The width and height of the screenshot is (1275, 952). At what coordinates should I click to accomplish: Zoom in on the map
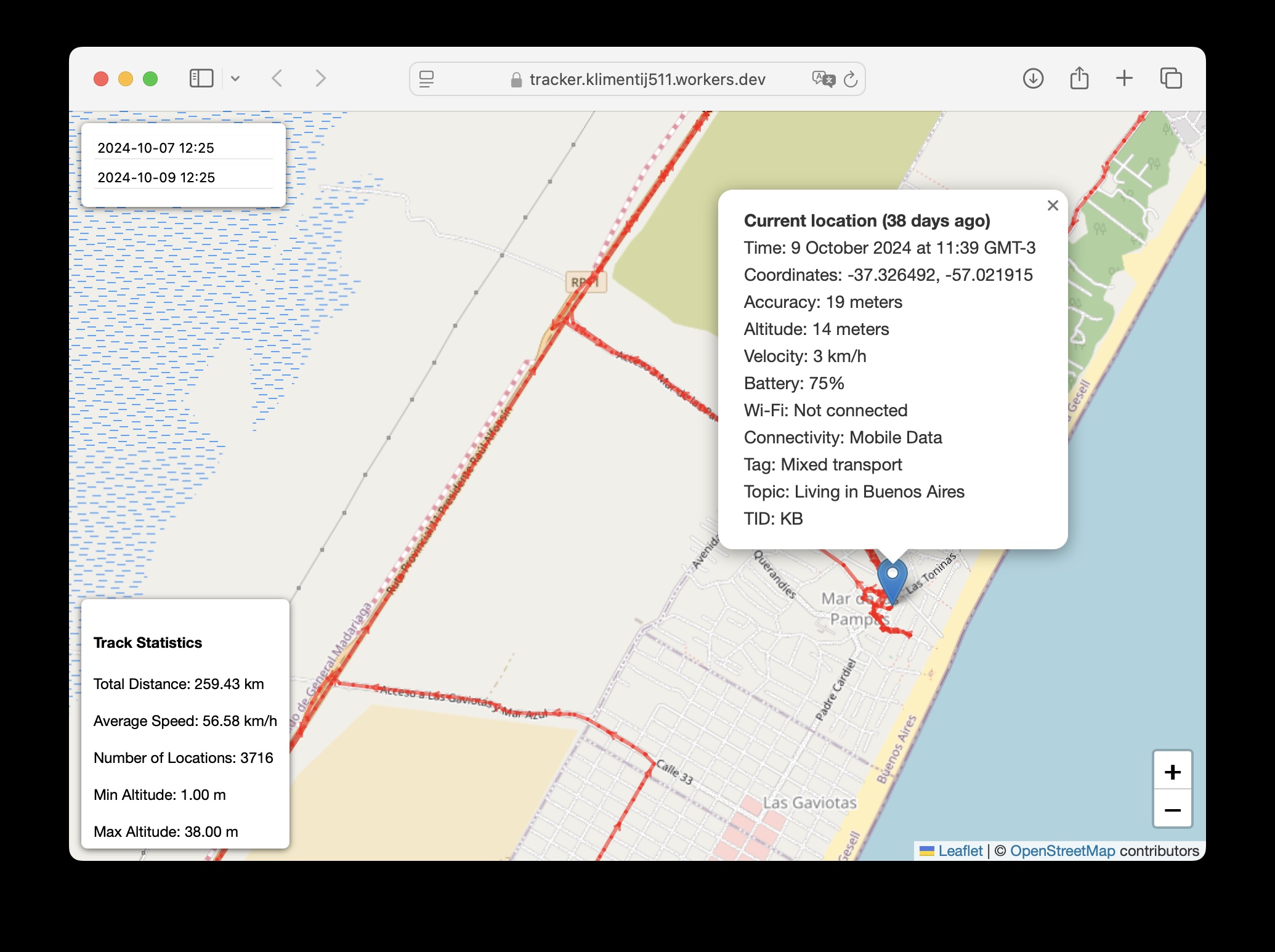coord(1173,772)
